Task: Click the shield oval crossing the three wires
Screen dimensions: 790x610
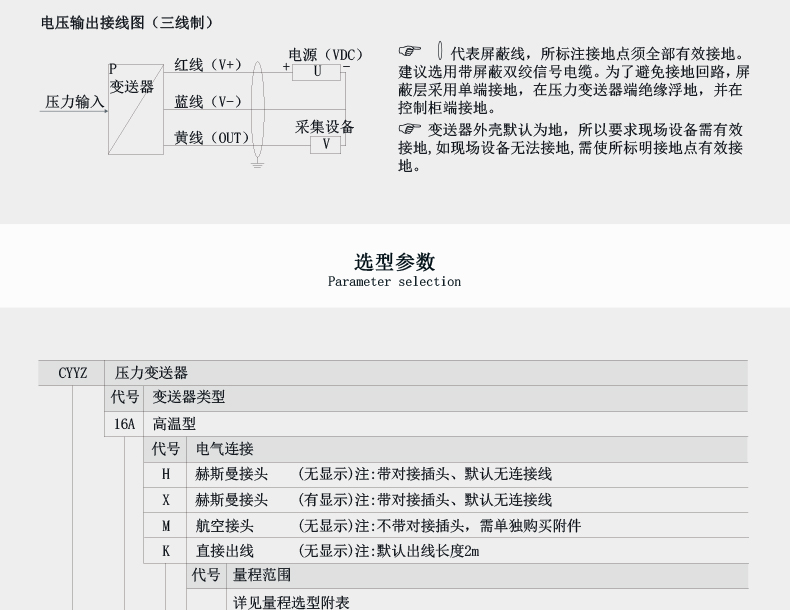Action: point(257,108)
